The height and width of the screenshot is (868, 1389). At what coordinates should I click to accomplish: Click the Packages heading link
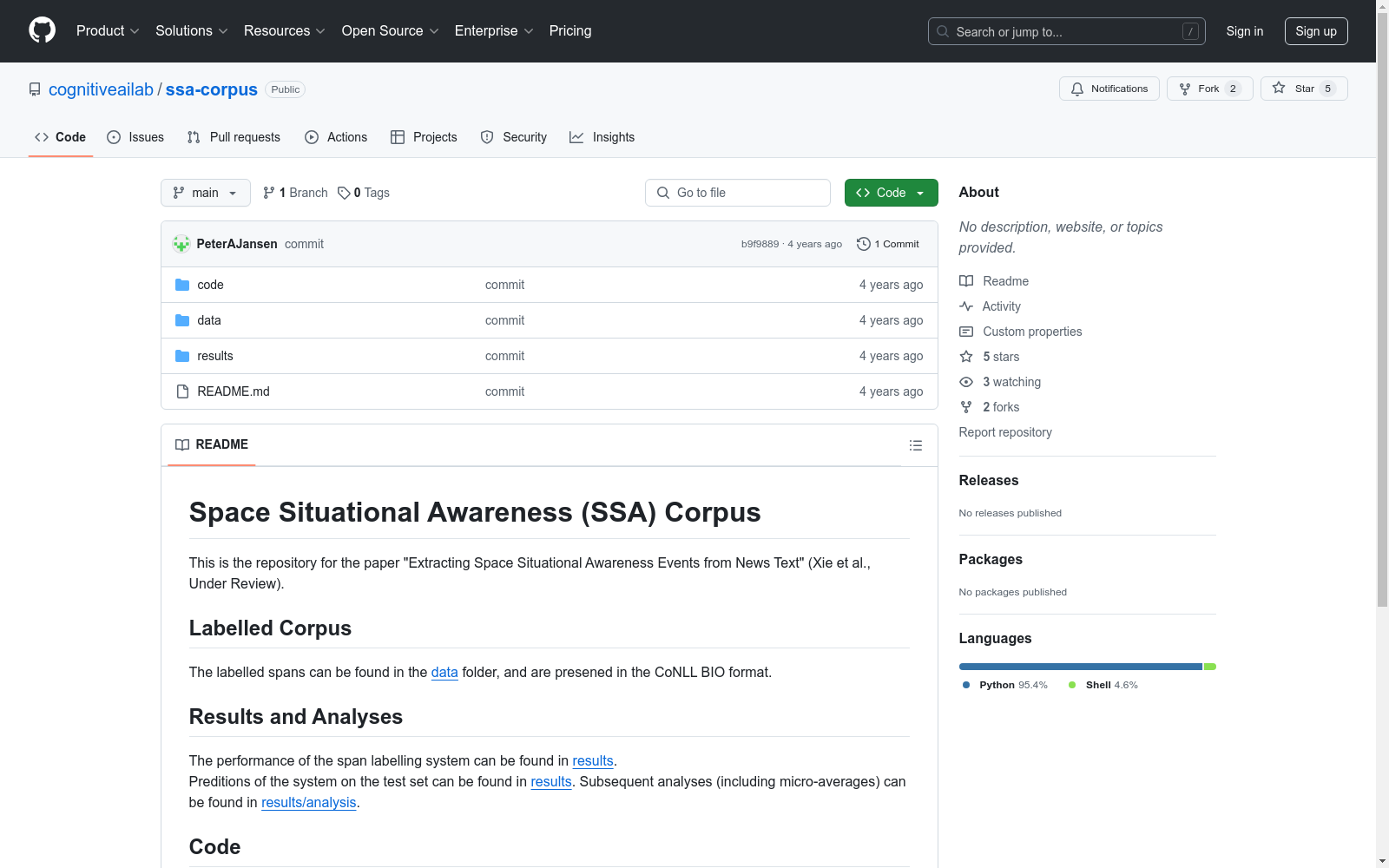coord(991,559)
